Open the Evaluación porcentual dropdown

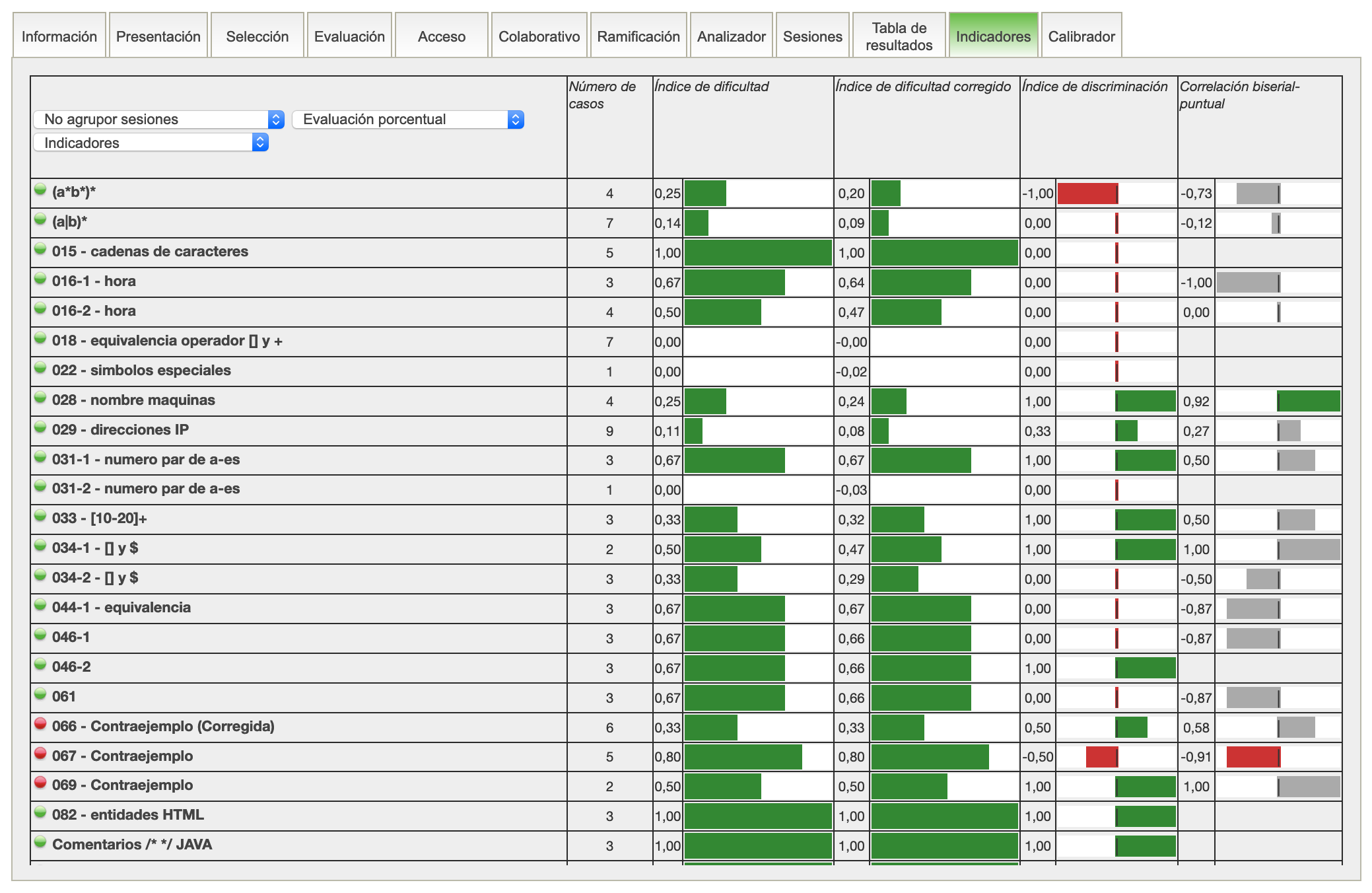click(407, 120)
